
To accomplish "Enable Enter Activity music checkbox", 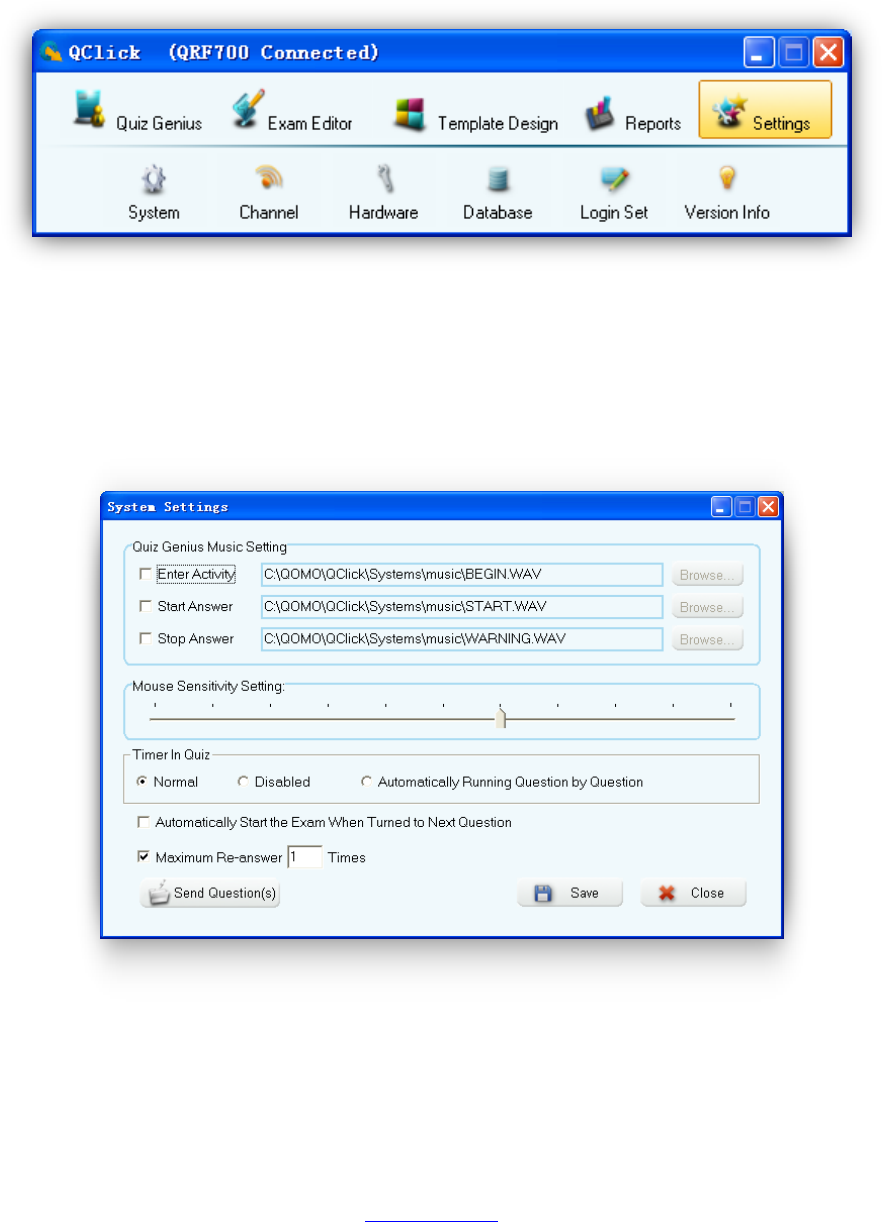I will (x=146, y=574).
